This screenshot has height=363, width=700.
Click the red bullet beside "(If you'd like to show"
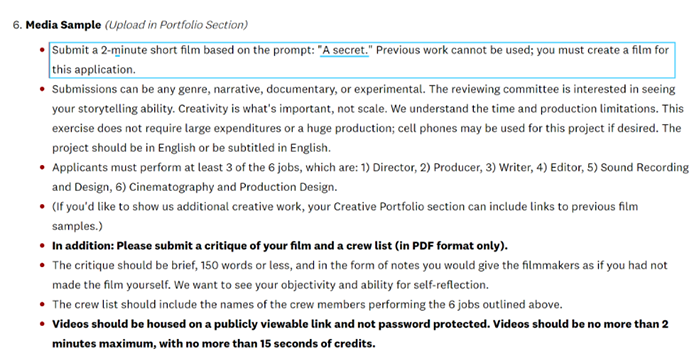click(42, 207)
